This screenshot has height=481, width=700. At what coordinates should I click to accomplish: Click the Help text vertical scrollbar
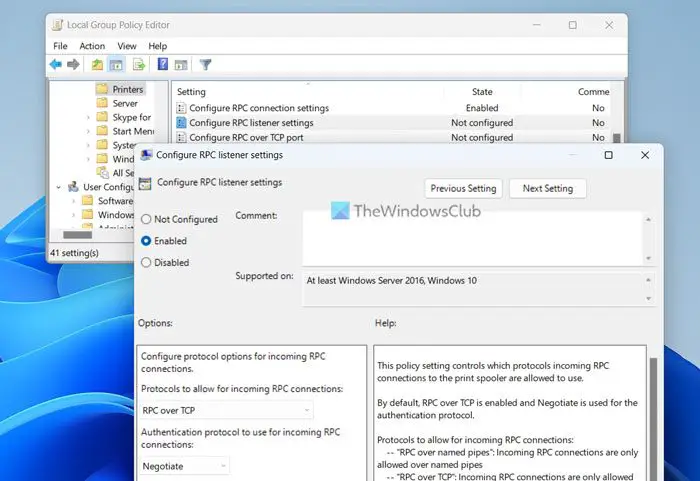(653, 419)
